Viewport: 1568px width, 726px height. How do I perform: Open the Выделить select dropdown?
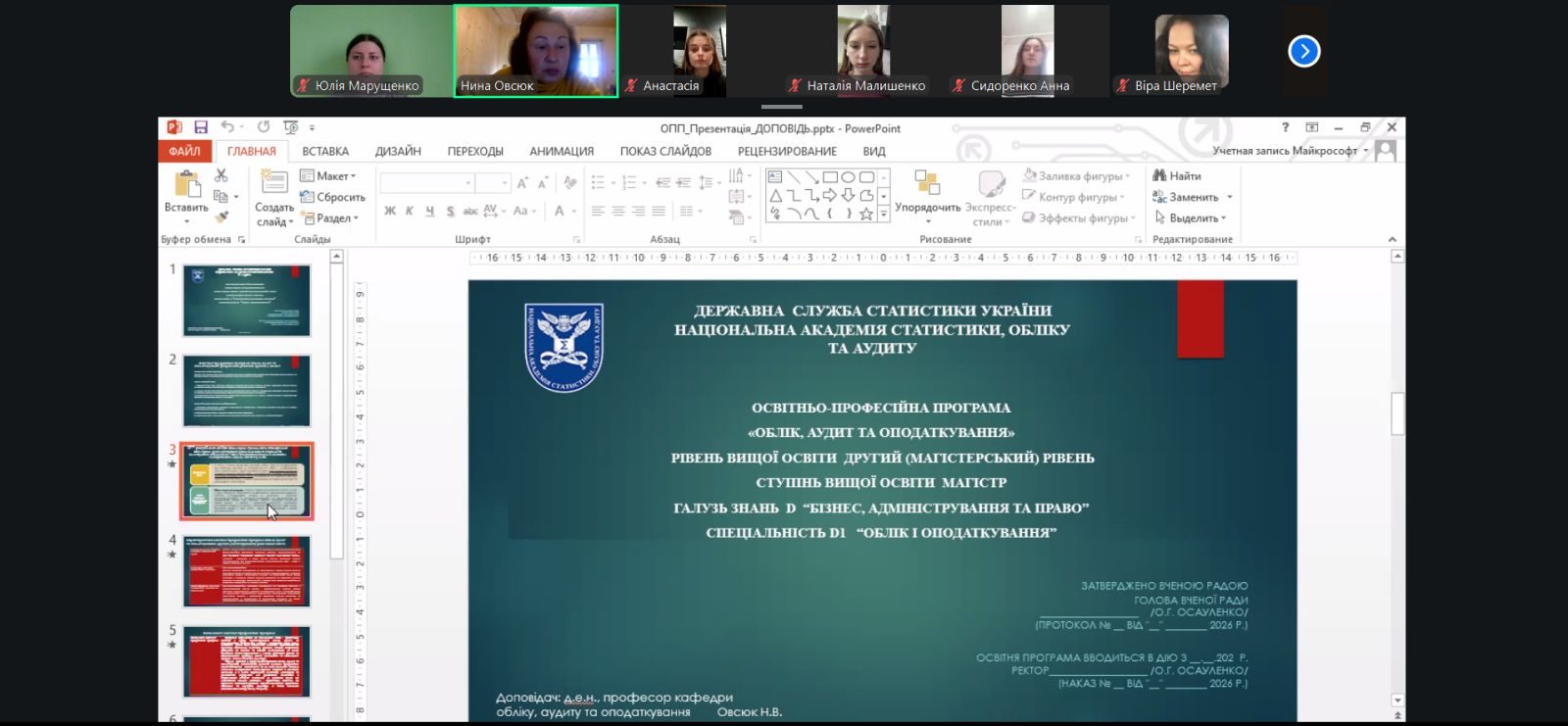1191,218
